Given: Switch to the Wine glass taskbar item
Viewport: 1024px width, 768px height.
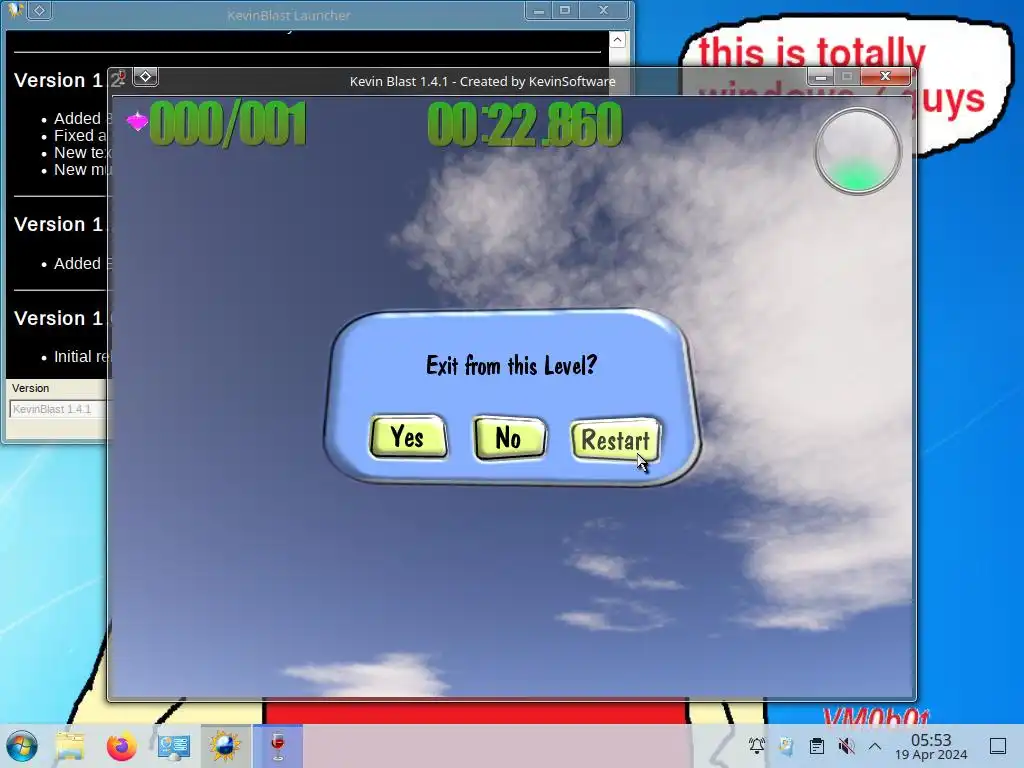Looking at the screenshot, I should point(278,746).
